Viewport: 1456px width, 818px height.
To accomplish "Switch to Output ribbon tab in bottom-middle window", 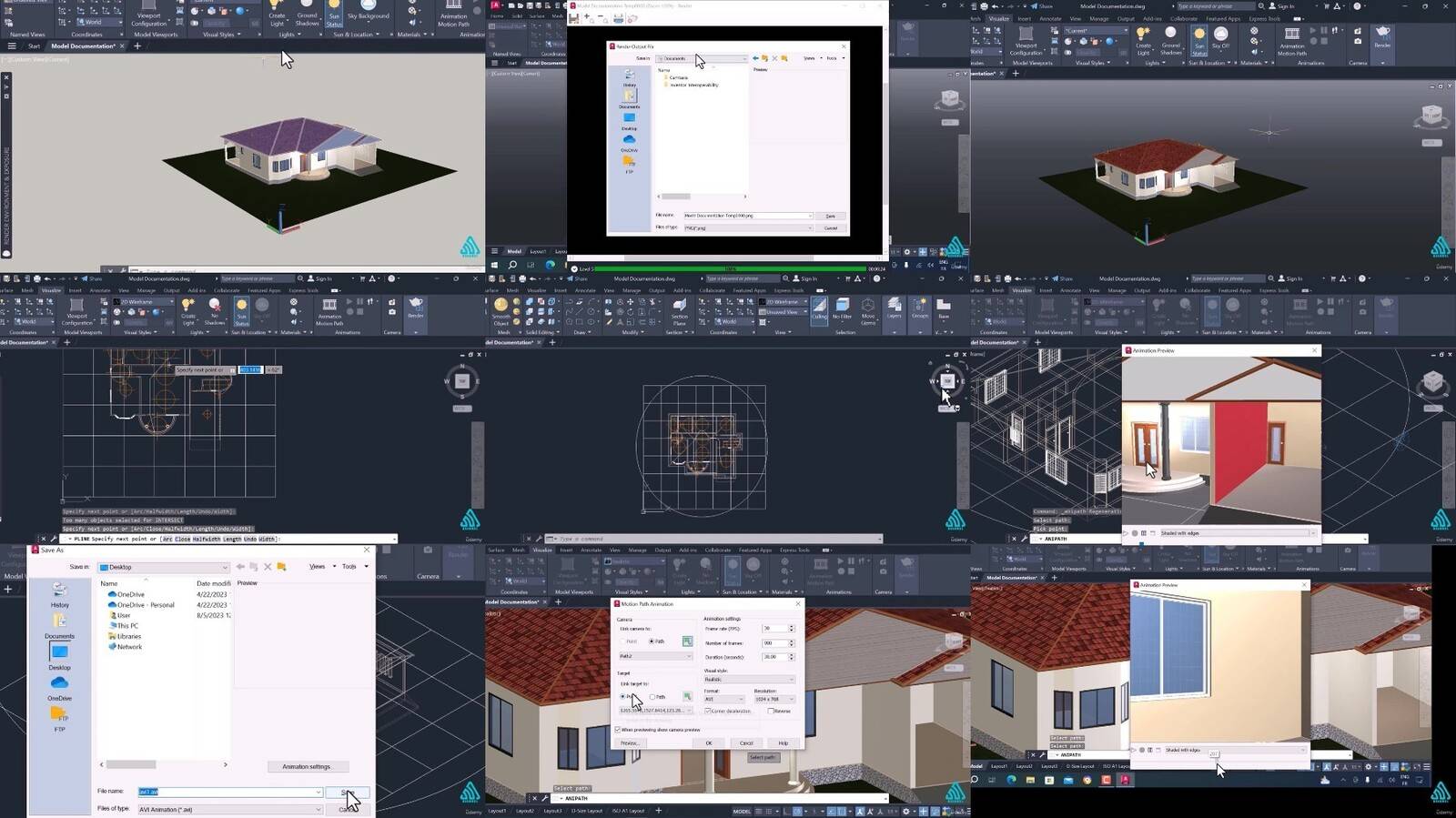I will click(662, 550).
